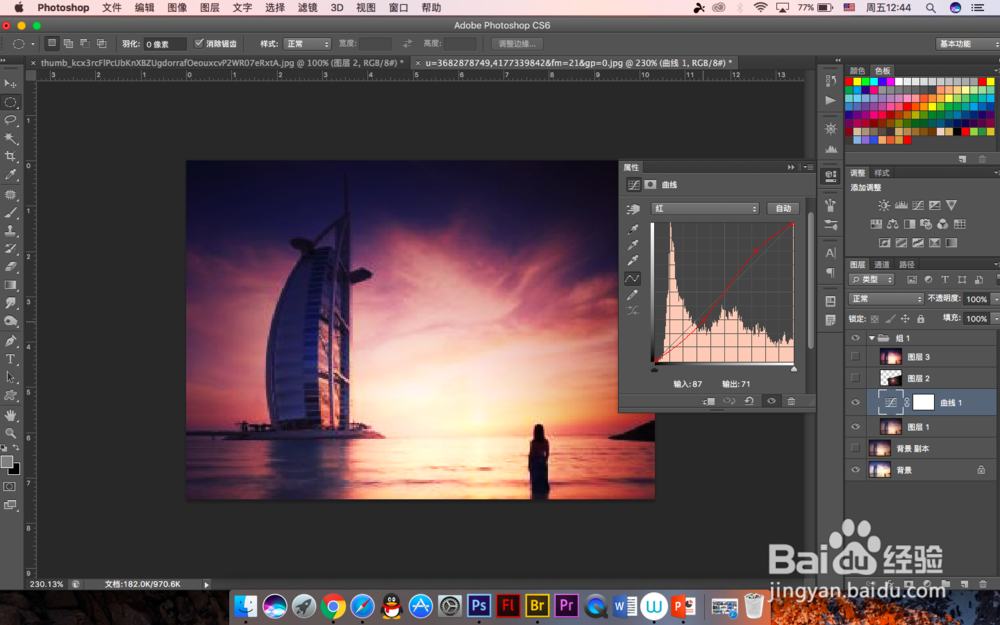Select the Pen tool
The height and width of the screenshot is (625, 1000).
10,341
